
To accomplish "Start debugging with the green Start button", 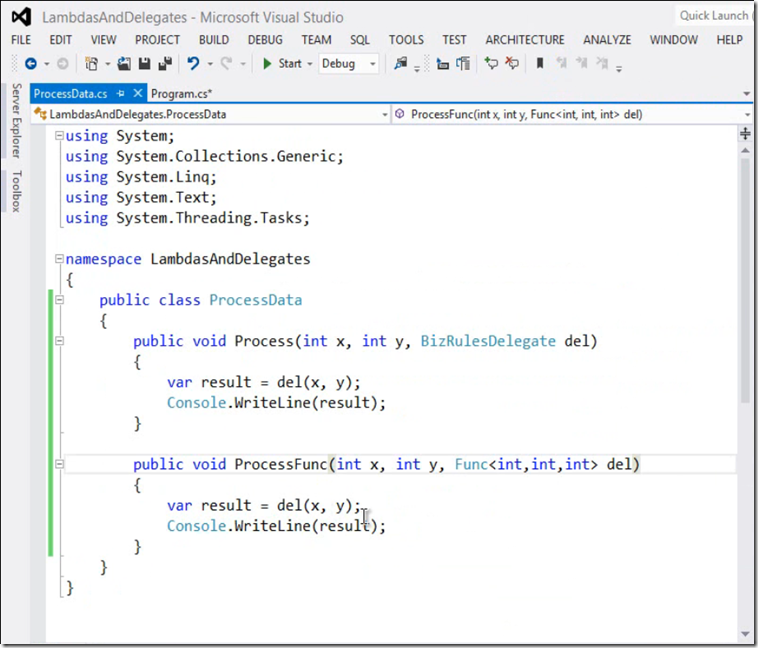I will tap(282, 63).
